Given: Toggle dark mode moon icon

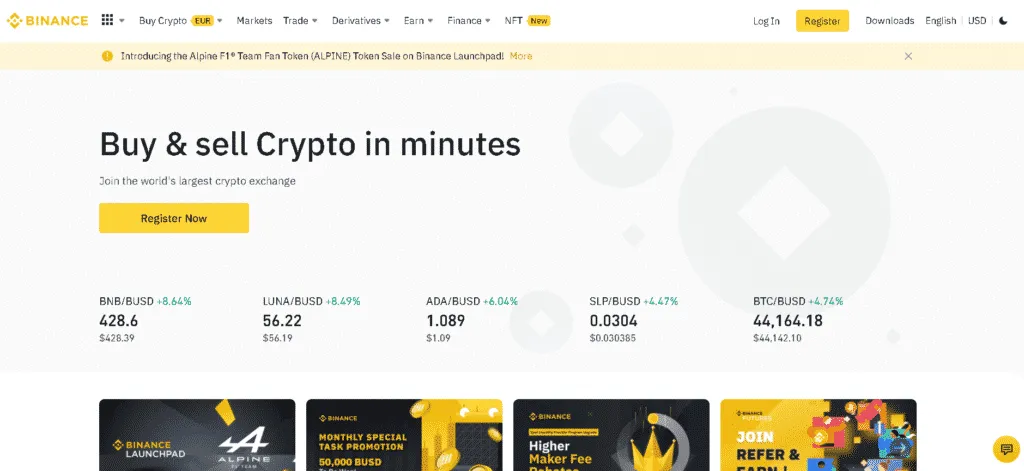Looking at the screenshot, I should tap(1004, 21).
